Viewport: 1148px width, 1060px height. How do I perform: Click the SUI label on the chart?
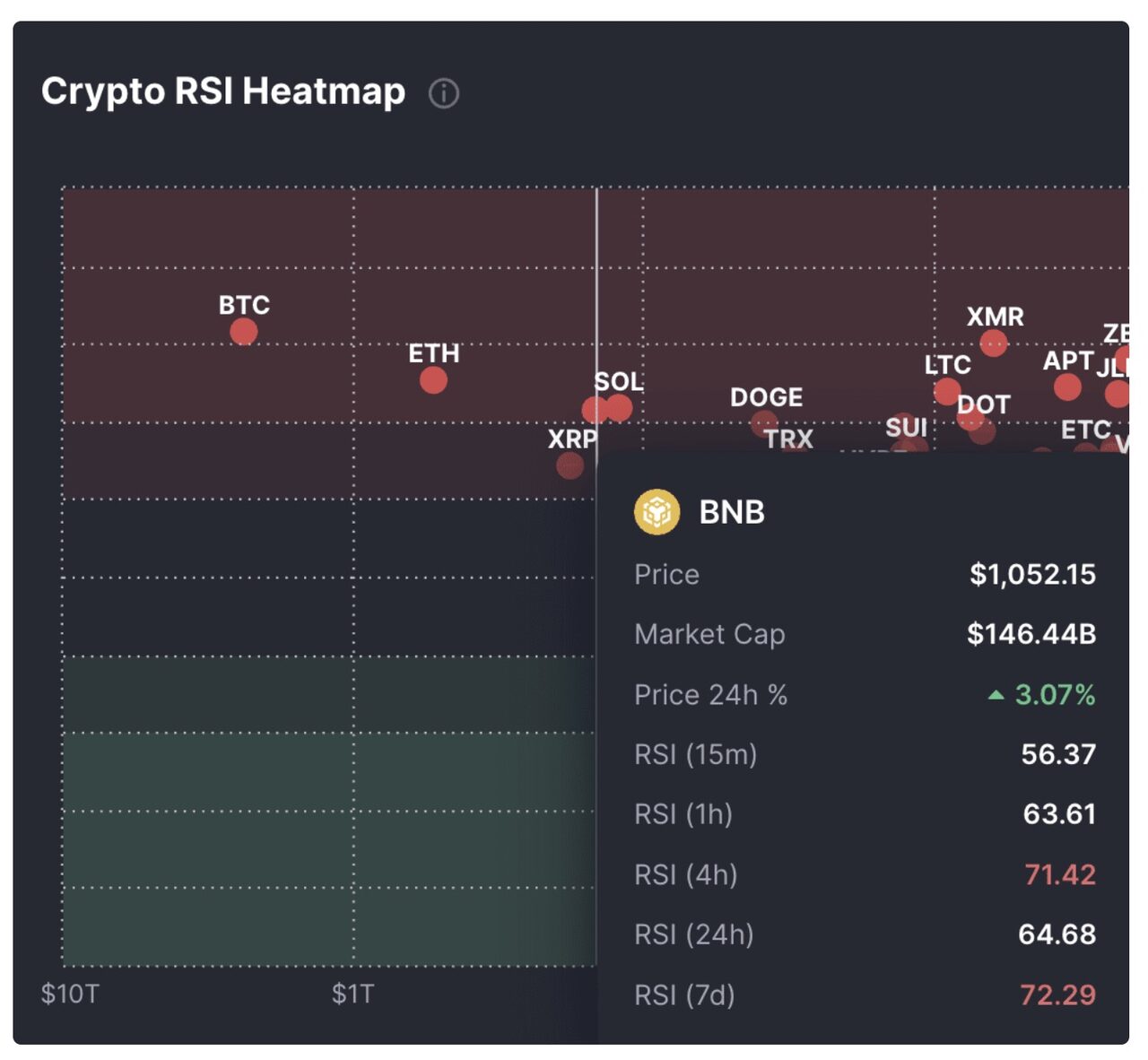(x=906, y=428)
